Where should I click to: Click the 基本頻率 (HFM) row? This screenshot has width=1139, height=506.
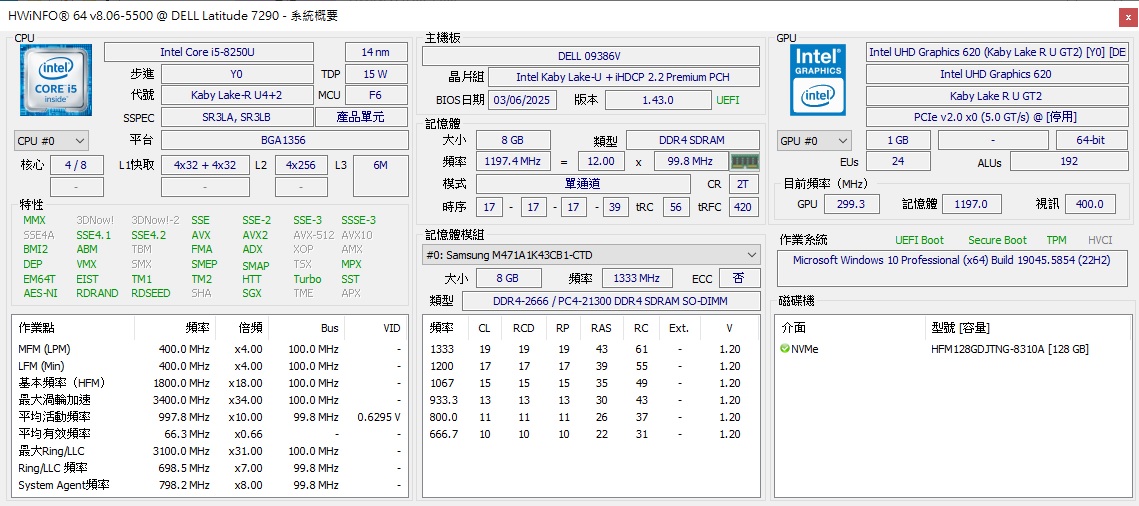(209, 383)
